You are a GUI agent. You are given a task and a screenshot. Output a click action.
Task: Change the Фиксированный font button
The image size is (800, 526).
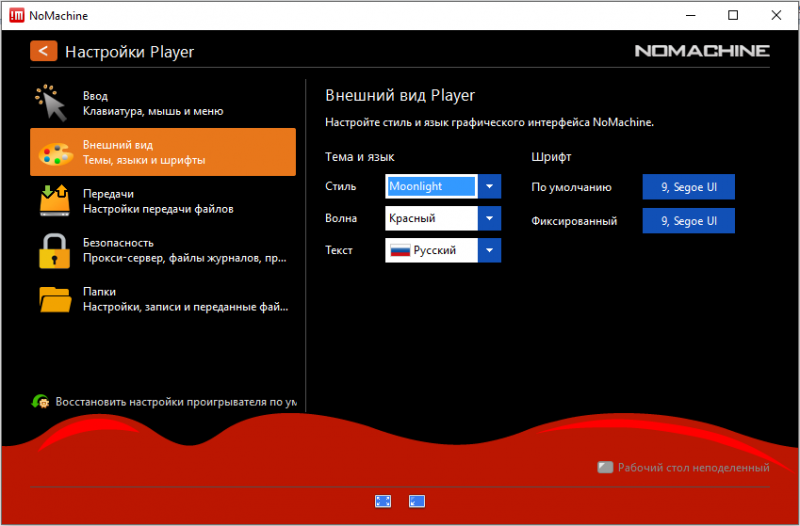coord(688,221)
